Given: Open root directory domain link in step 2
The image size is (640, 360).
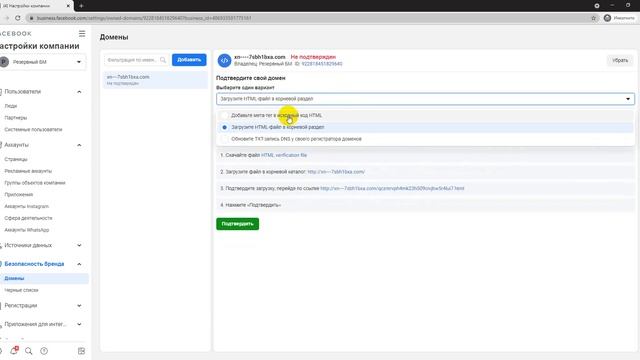Looking at the screenshot, I should click(336, 172).
